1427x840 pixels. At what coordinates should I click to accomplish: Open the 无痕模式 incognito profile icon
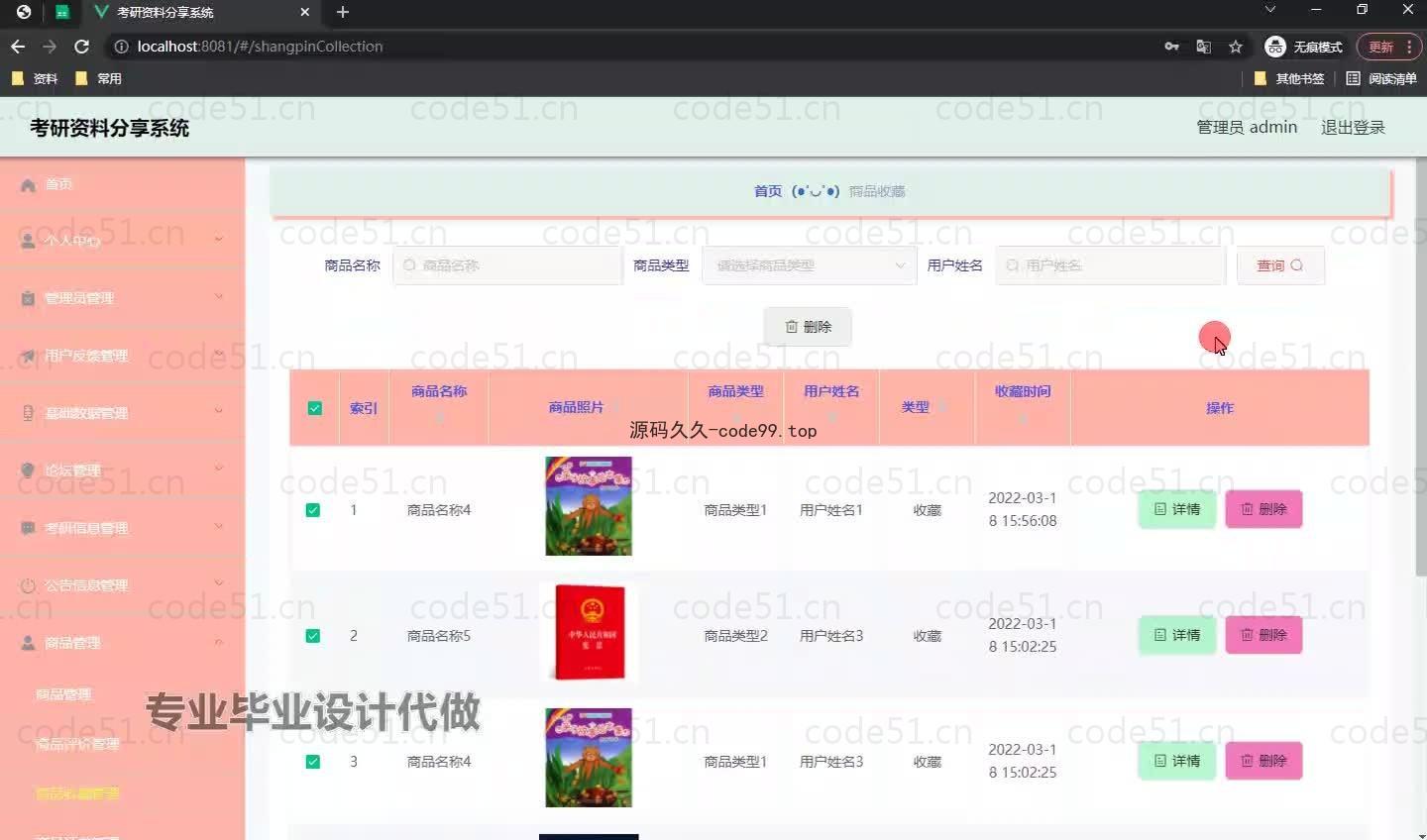[1275, 47]
